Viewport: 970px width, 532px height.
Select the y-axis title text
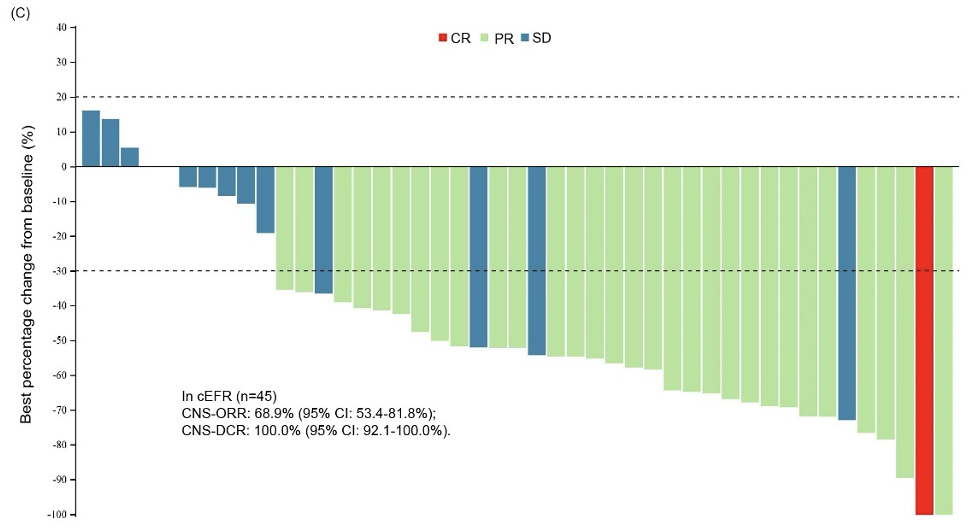[27, 270]
